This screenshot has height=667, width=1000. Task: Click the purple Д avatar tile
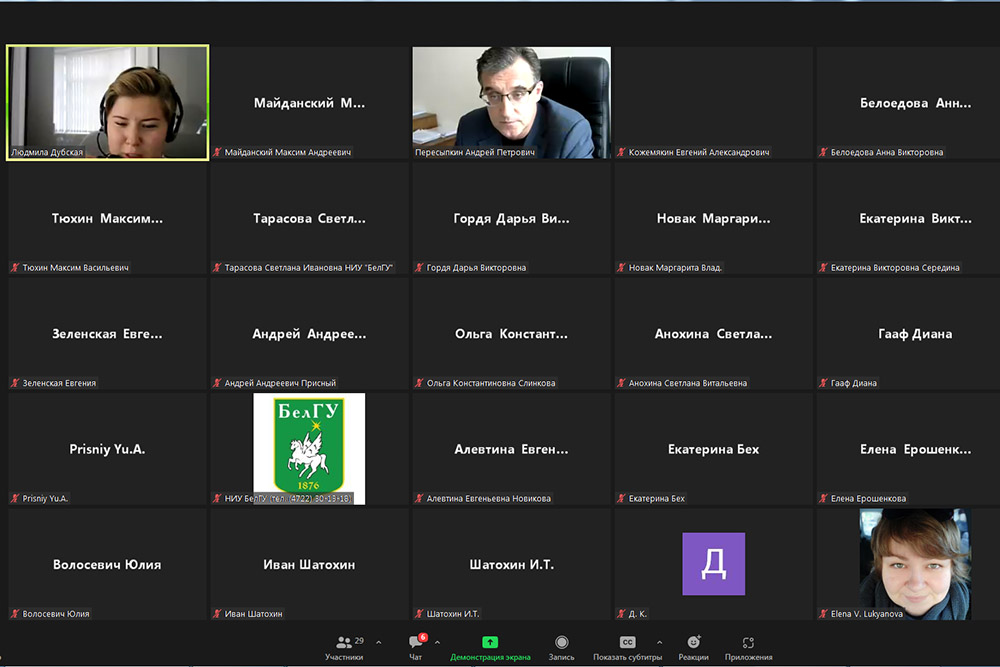point(713,563)
